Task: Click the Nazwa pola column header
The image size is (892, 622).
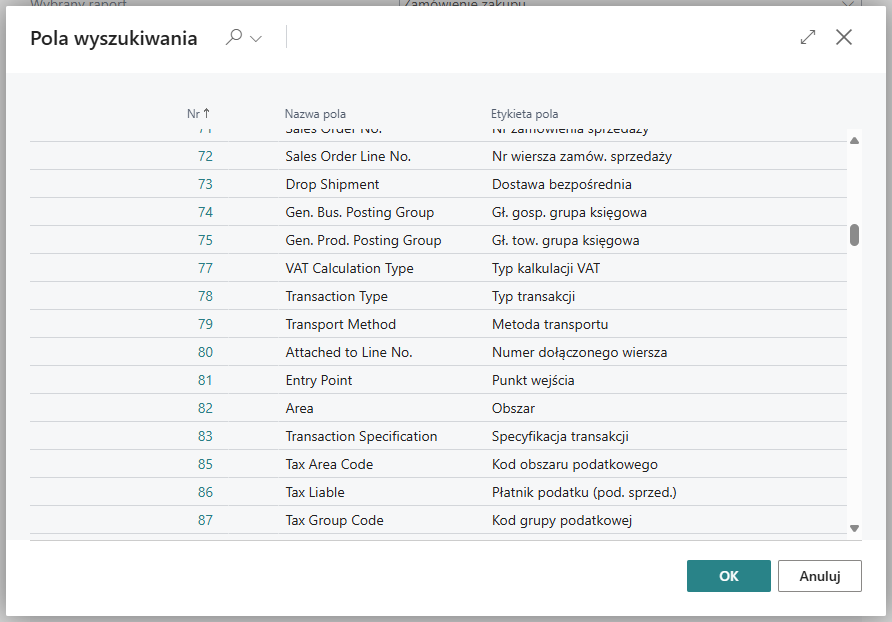Action: (x=315, y=114)
